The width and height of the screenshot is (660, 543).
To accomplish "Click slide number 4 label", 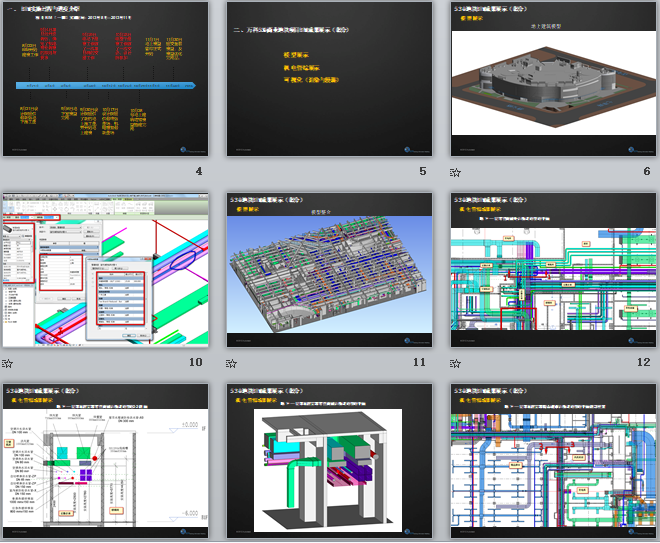I will [199, 172].
